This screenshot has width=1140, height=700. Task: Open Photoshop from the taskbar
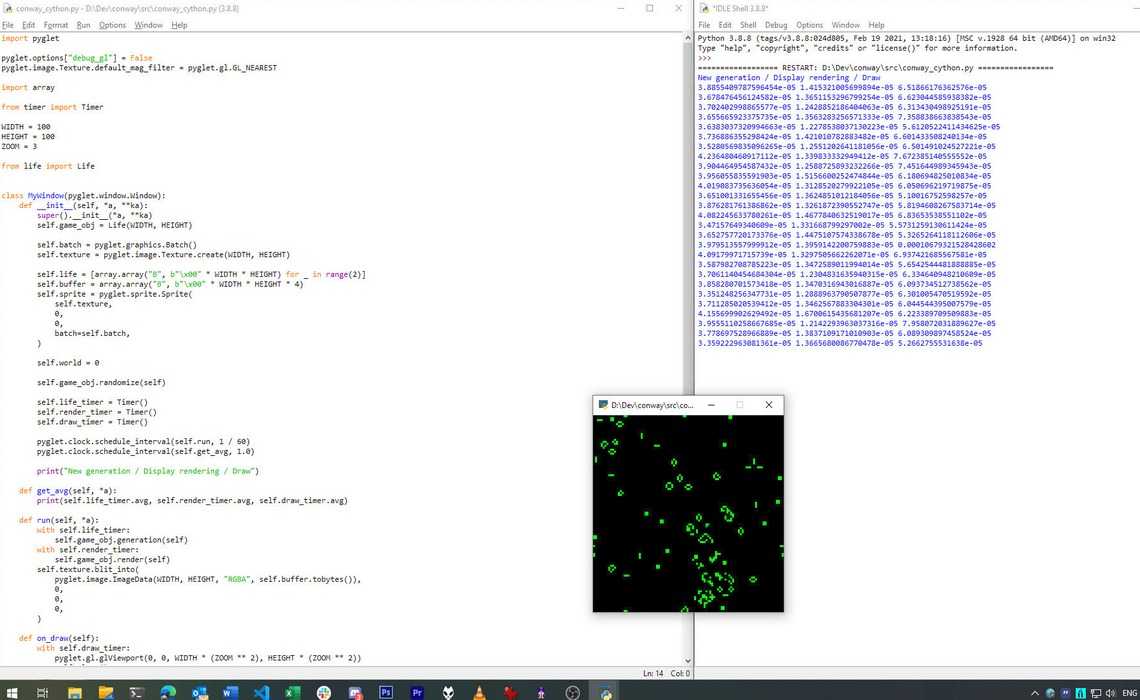coord(386,692)
